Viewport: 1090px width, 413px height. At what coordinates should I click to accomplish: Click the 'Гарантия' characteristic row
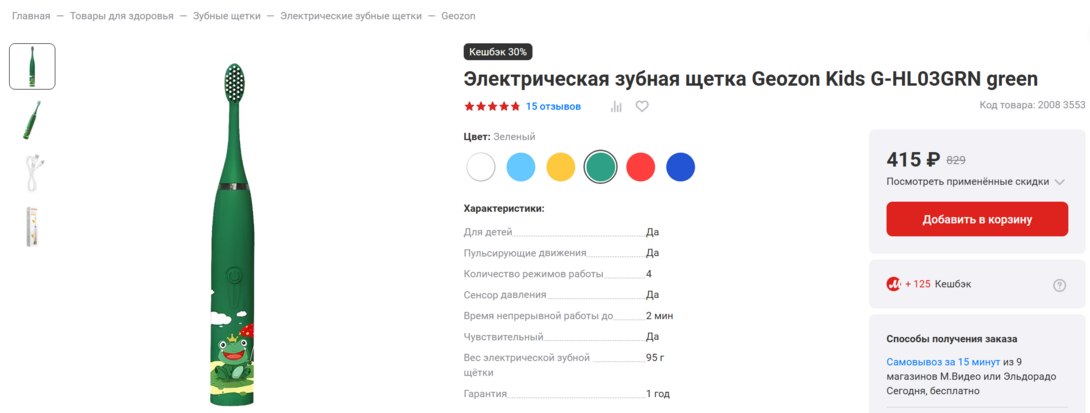coord(567,394)
